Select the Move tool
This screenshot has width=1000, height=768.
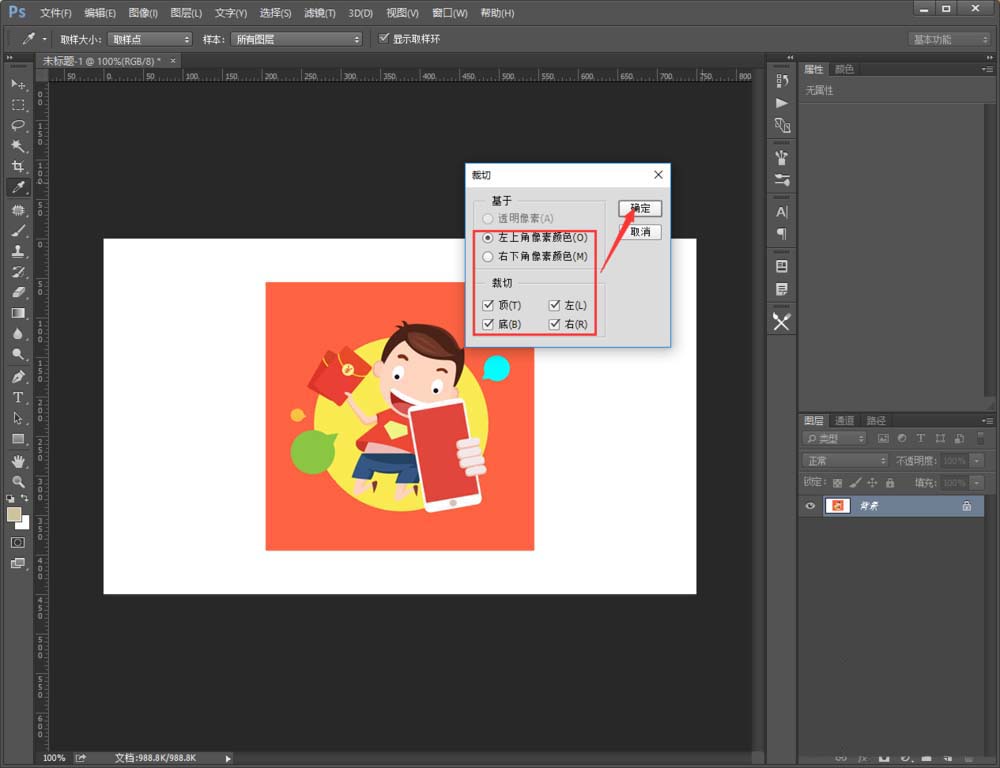17,85
